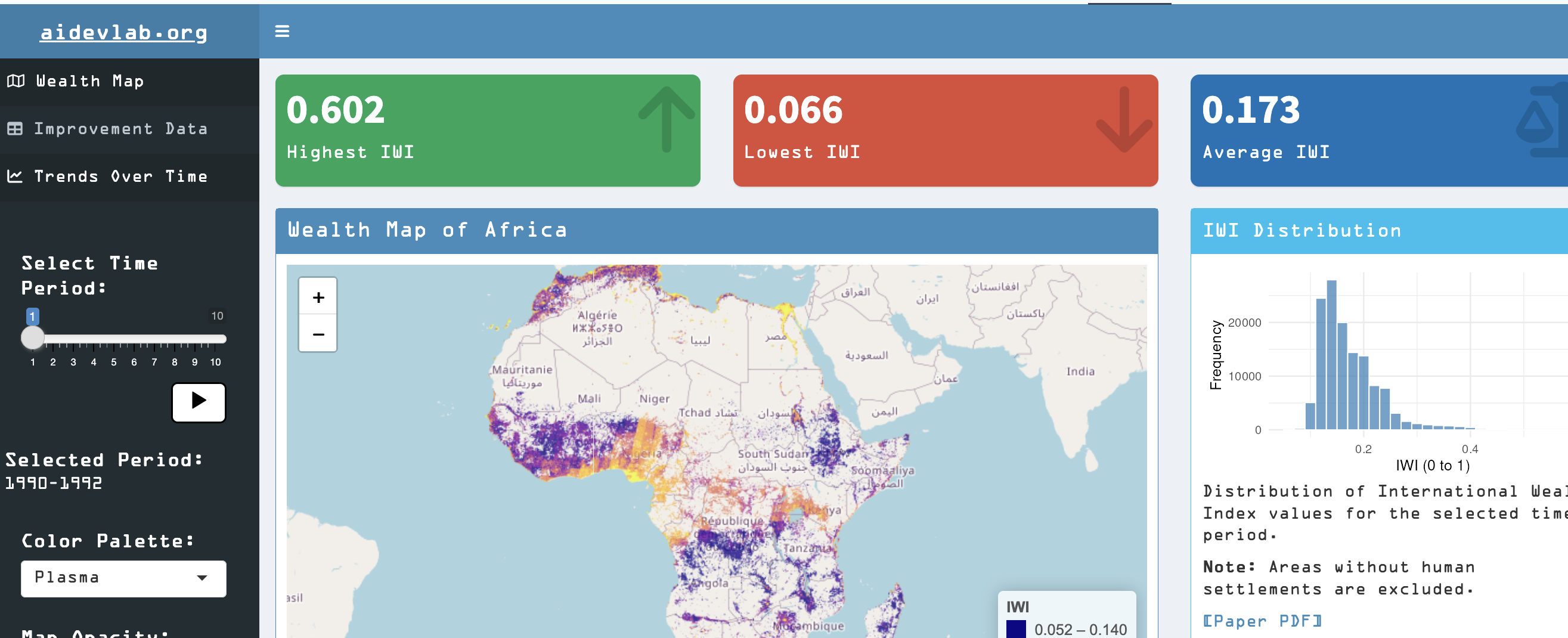Image resolution: width=1568 pixels, height=638 pixels.
Task: Click the balance scale icon
Action: 1540,120
